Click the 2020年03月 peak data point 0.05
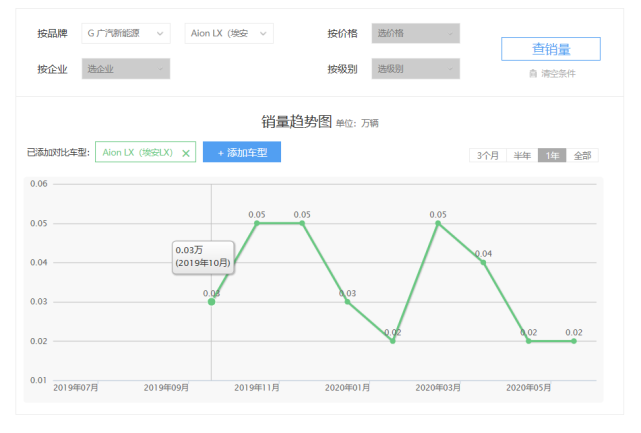 tap(438, 223)
